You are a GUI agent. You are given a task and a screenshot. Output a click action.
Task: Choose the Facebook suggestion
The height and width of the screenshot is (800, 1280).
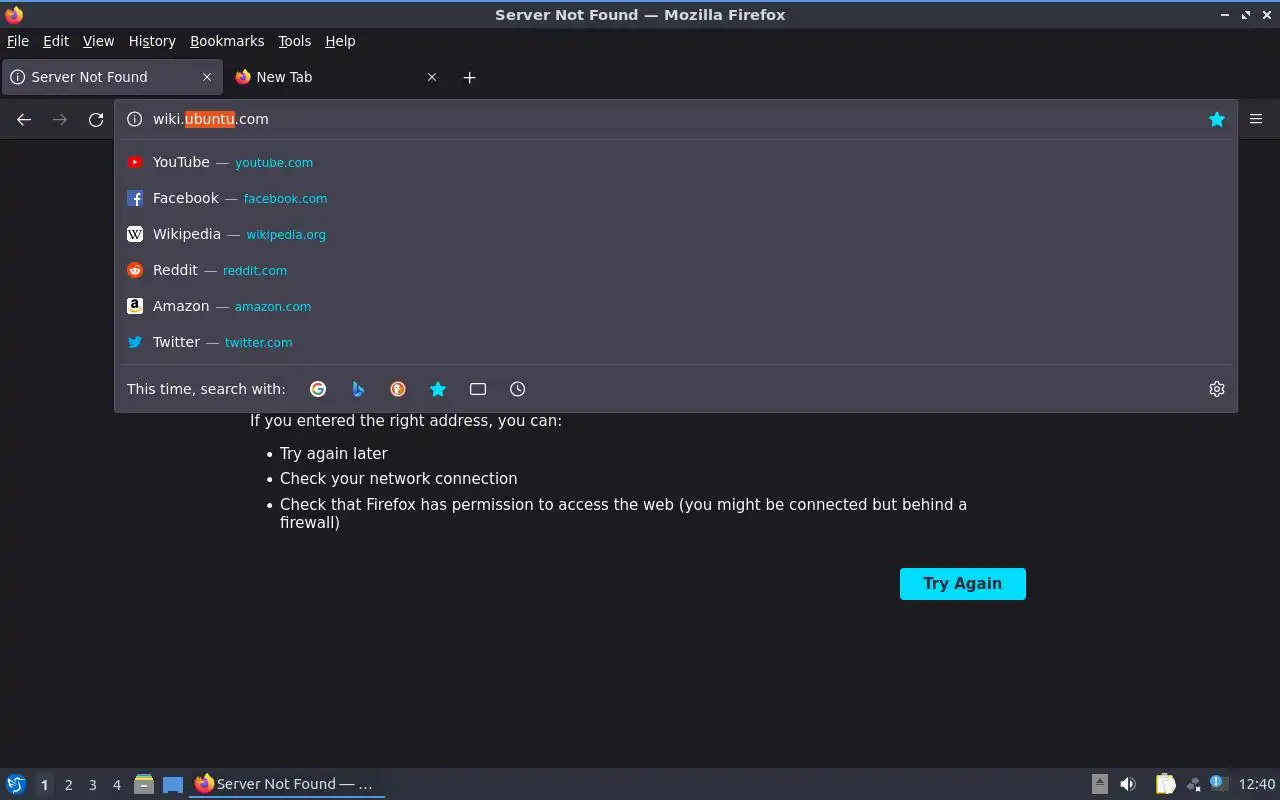pyautogui.click(x=676, y=198)
